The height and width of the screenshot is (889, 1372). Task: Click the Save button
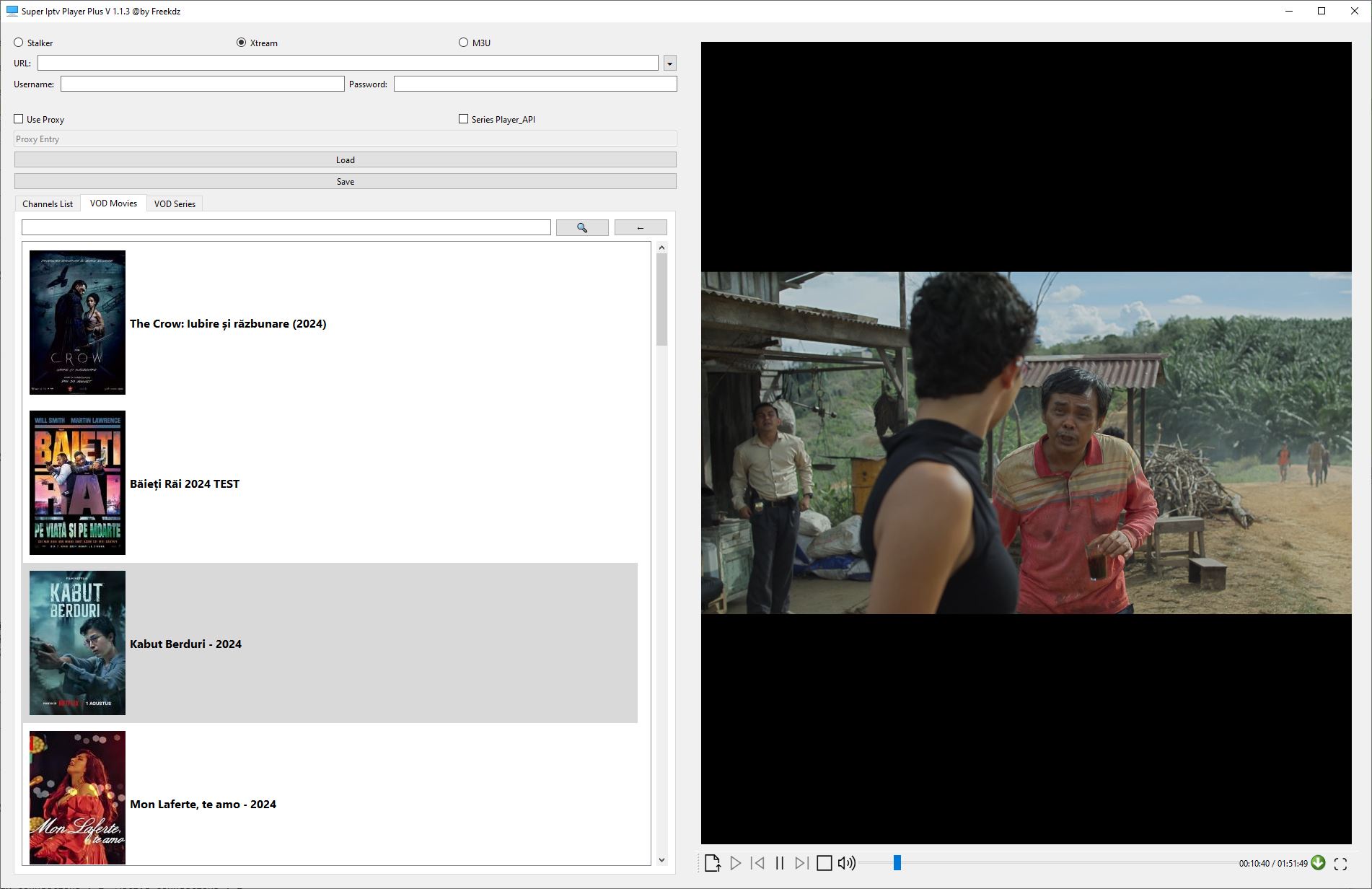[346, 182]
